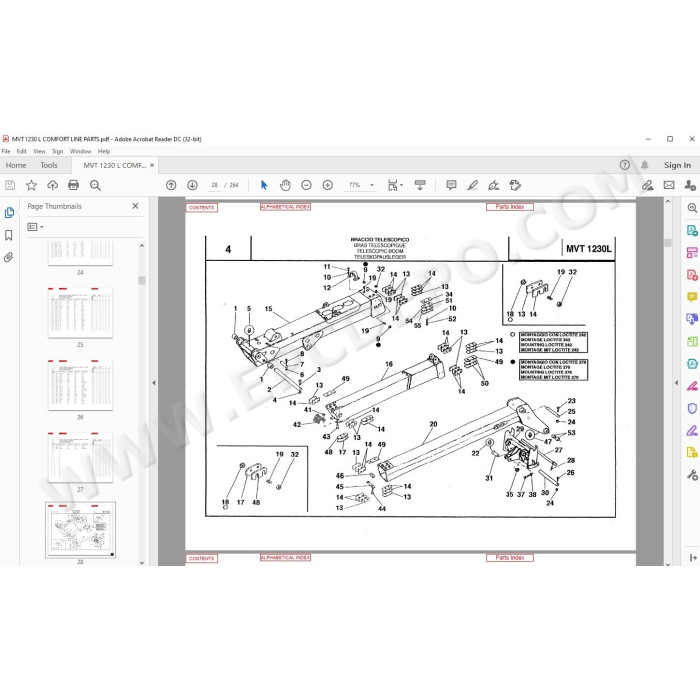Collapse the right tools pane arrow
The width and height of the screenshot is (700, 700).
pyautogui.click(x=676, y=383)
